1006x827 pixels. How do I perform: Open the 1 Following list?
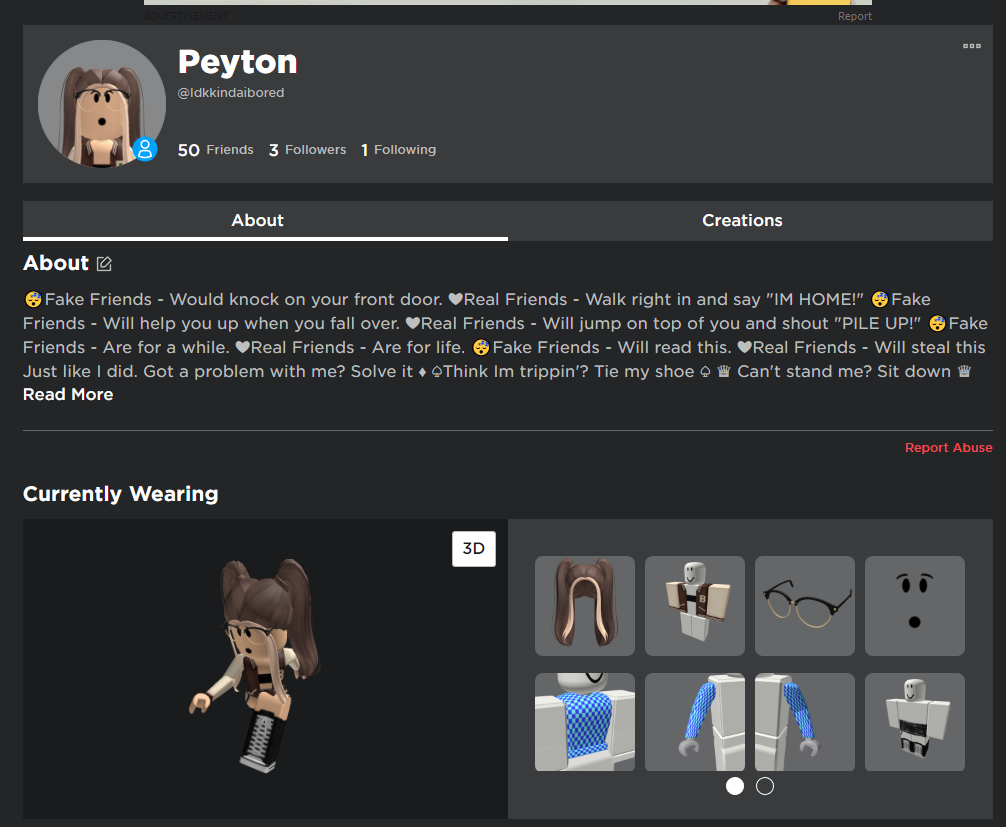(398, 150)
